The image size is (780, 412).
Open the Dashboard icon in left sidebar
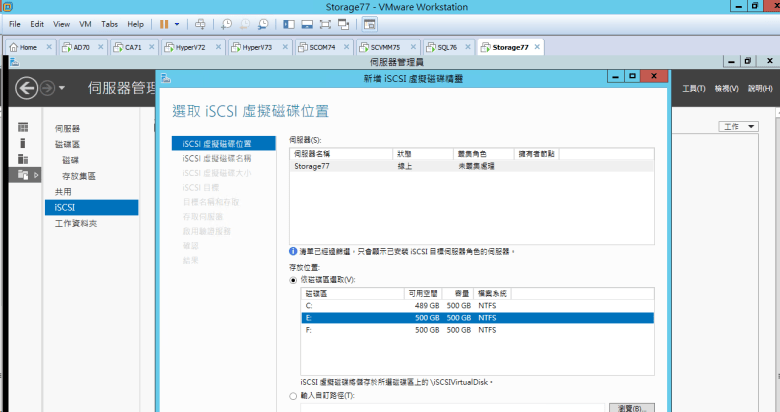tap(23, 128)
